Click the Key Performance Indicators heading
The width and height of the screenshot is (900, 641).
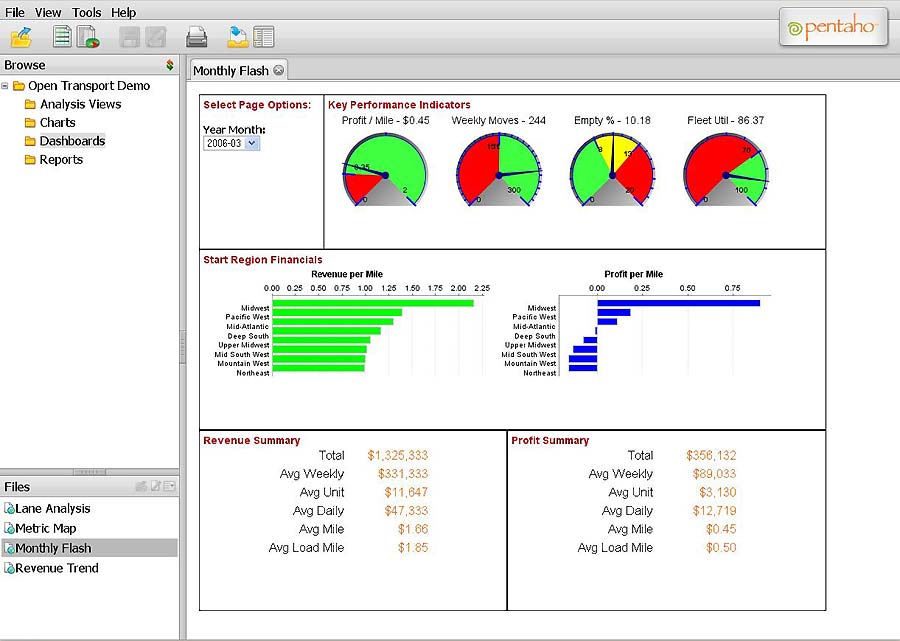click(x=399, y=105)
